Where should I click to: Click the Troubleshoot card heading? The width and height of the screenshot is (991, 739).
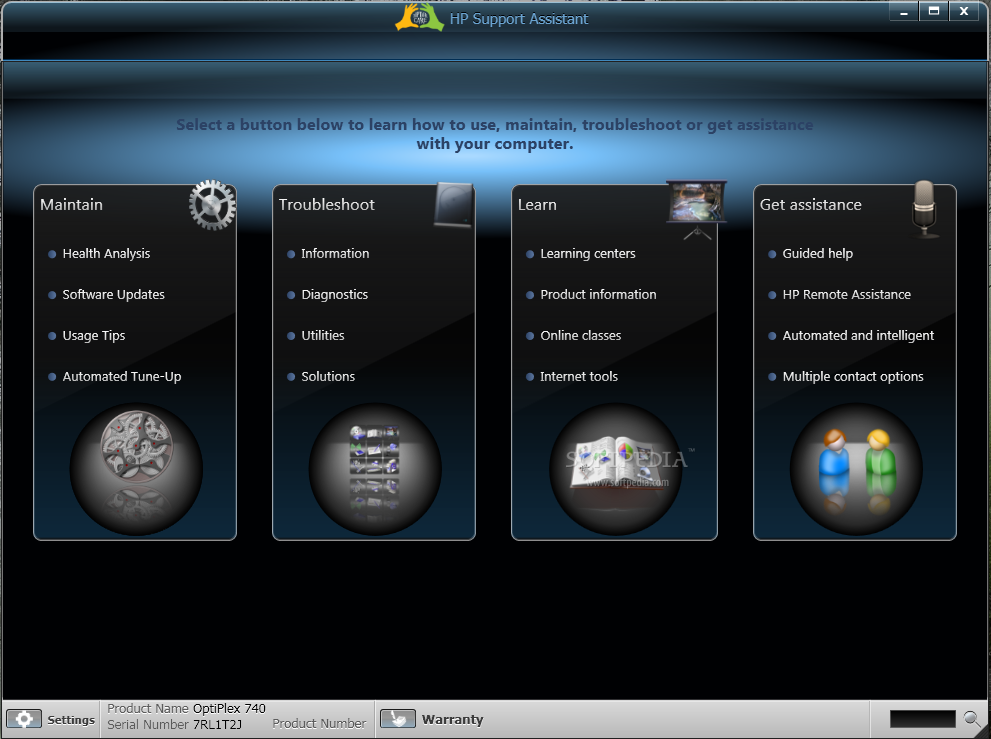327,205
